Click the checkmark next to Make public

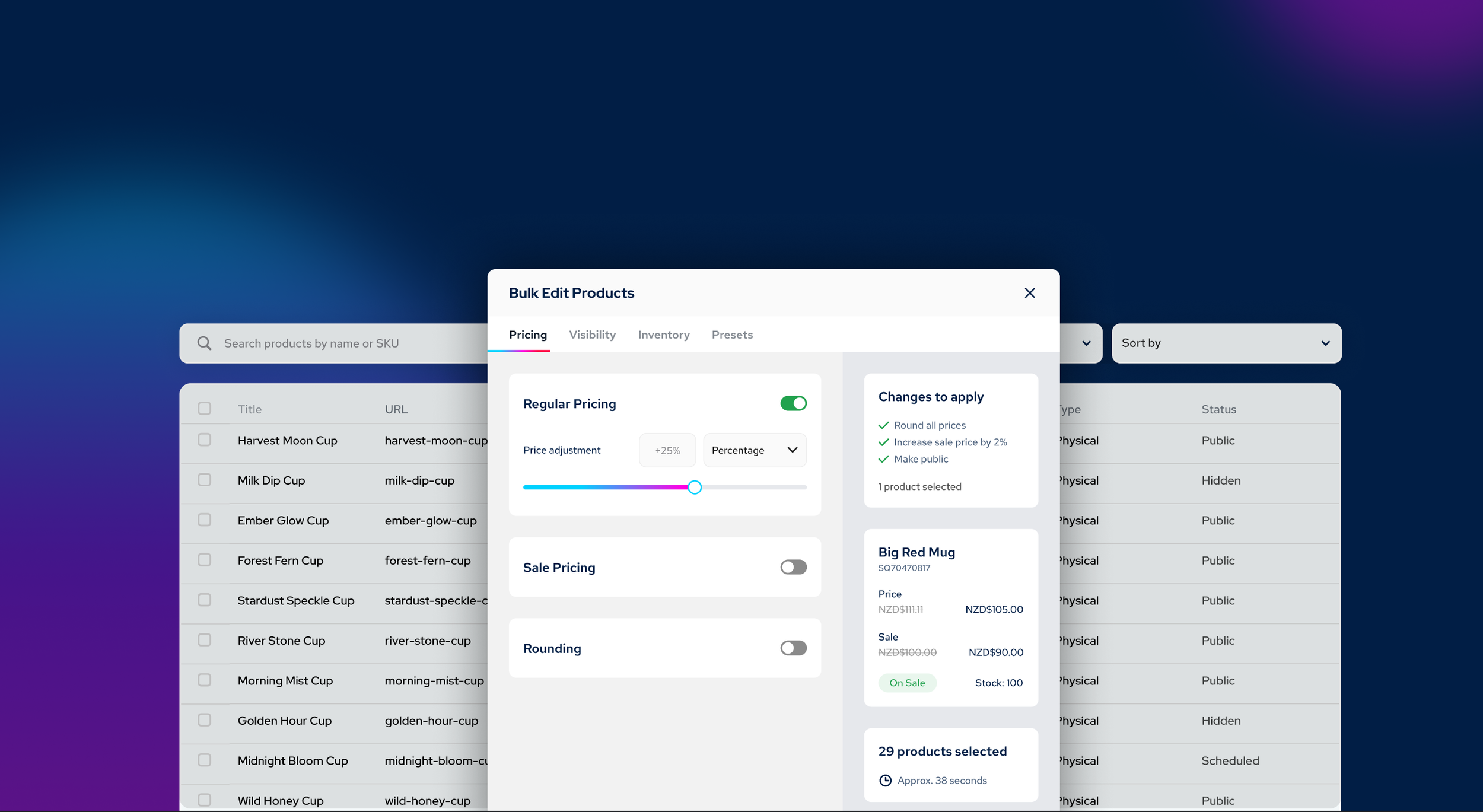pos(883,459)
